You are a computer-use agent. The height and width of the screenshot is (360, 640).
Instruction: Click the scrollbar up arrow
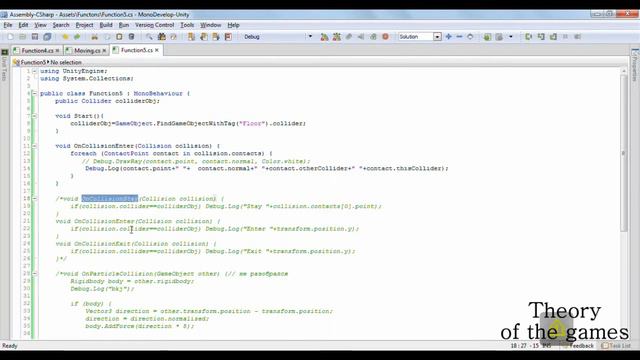pyautogui.click(x=623, y=71)
